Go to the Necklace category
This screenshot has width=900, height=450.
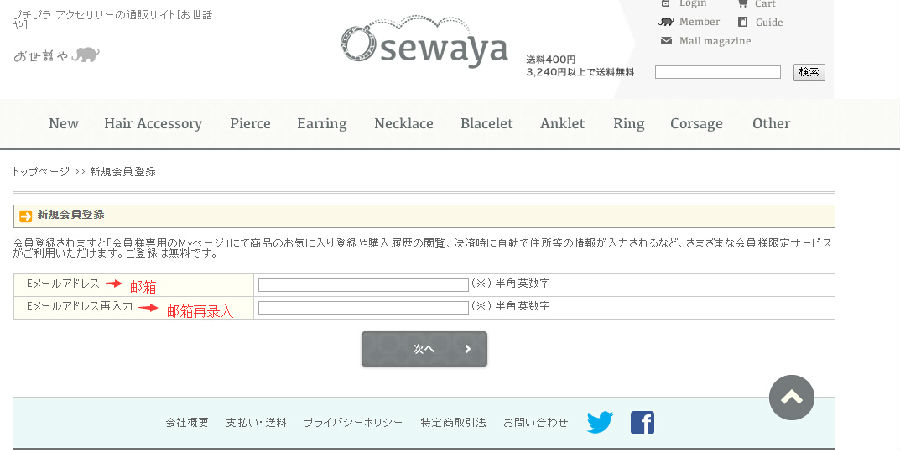[404, 124]
